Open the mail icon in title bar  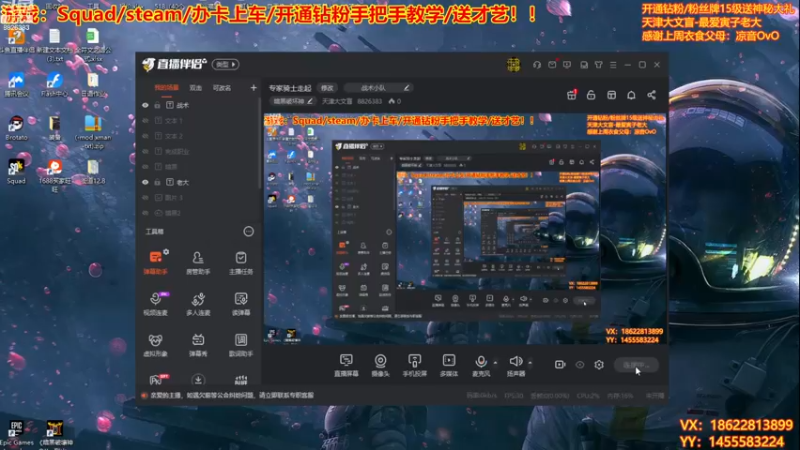tap(552, 65)
